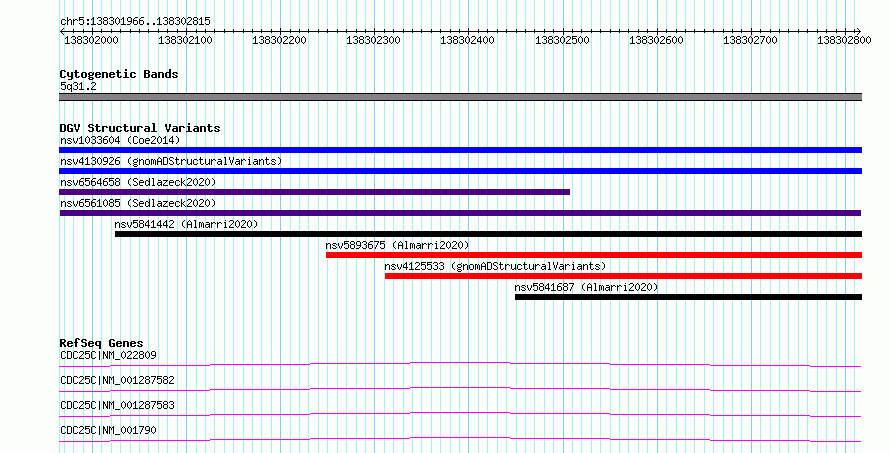890x453 pixels.
Task: Click the 138302500 ruler coordinate
Action: click(562, 40)
